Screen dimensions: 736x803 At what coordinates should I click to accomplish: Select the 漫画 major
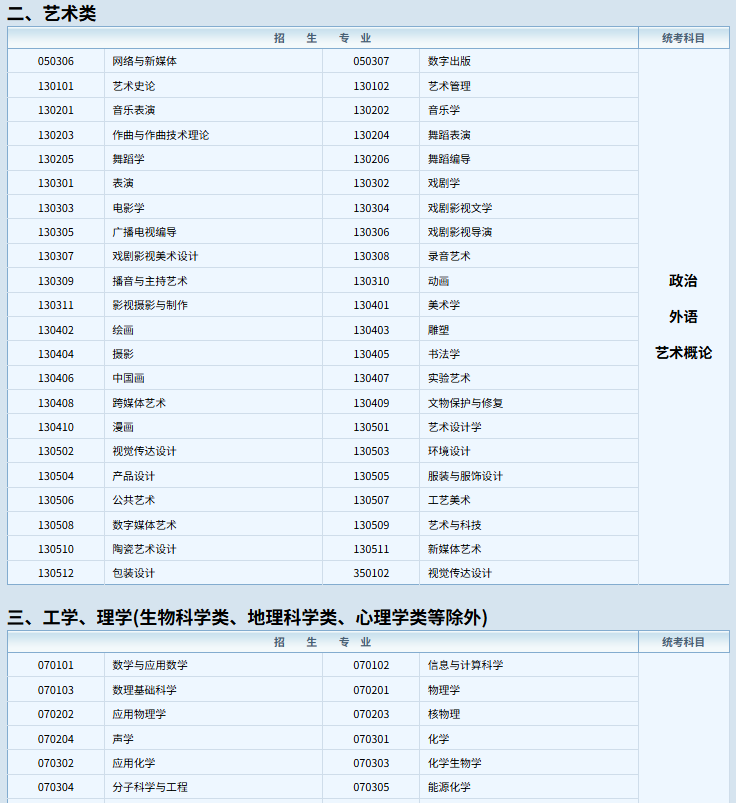coord(123,428)
